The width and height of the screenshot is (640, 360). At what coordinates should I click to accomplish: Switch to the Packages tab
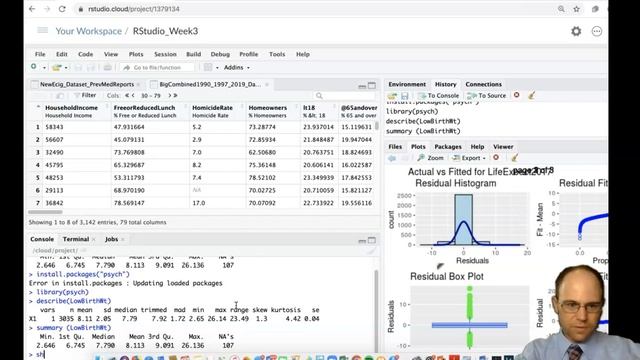pos(448,147)
